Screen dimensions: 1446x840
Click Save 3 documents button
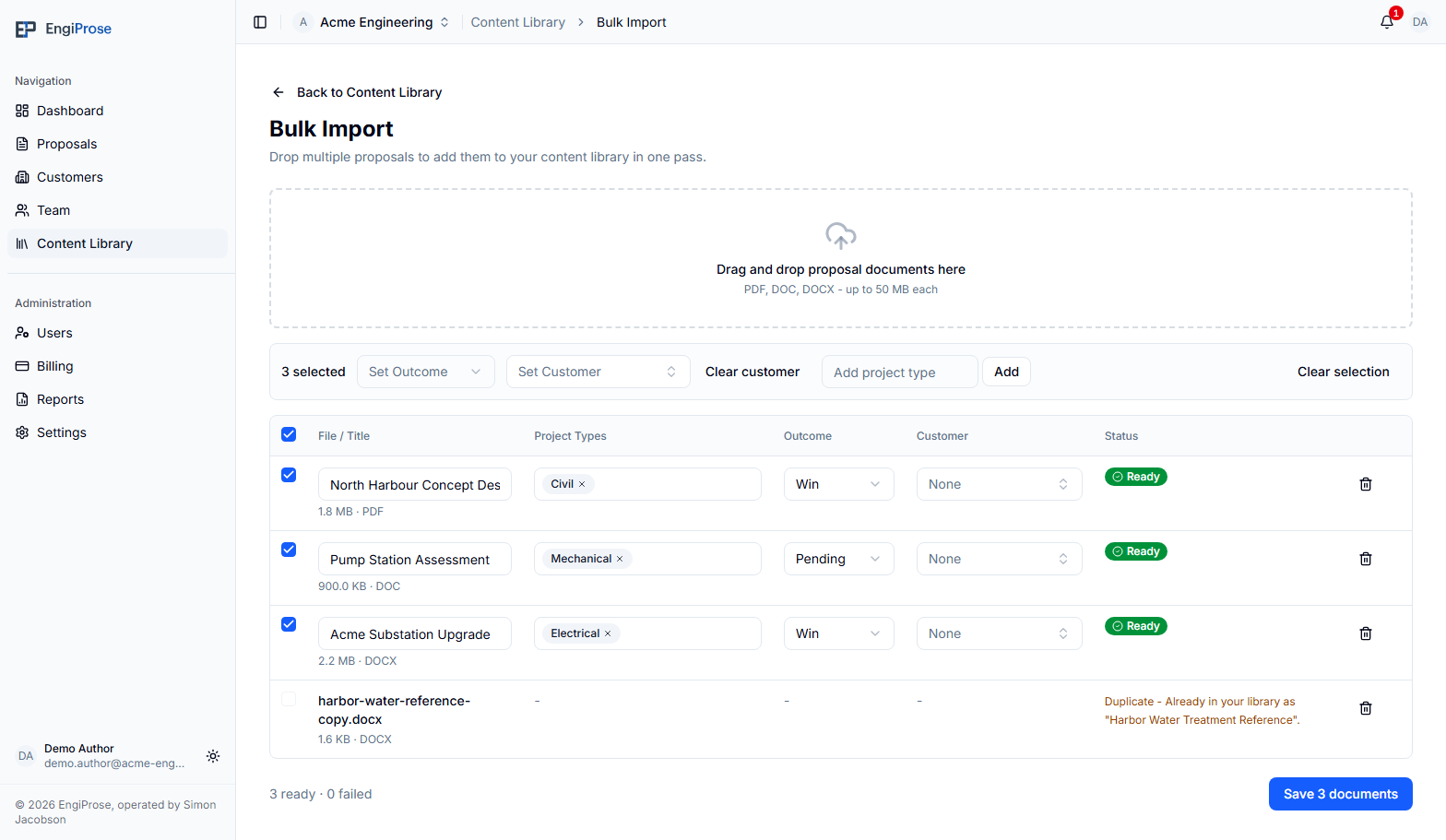(x=1341, y=794)
